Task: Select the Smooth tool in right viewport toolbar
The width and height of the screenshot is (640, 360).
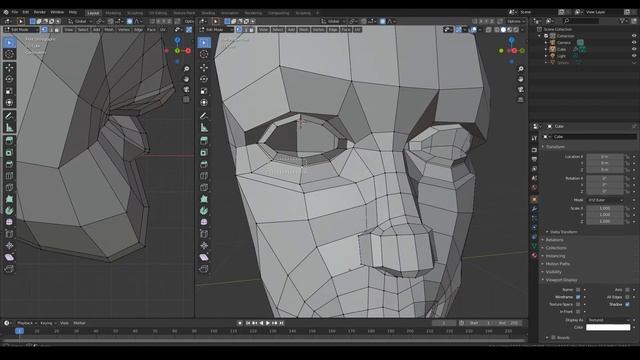Action: tap(204, 222)
